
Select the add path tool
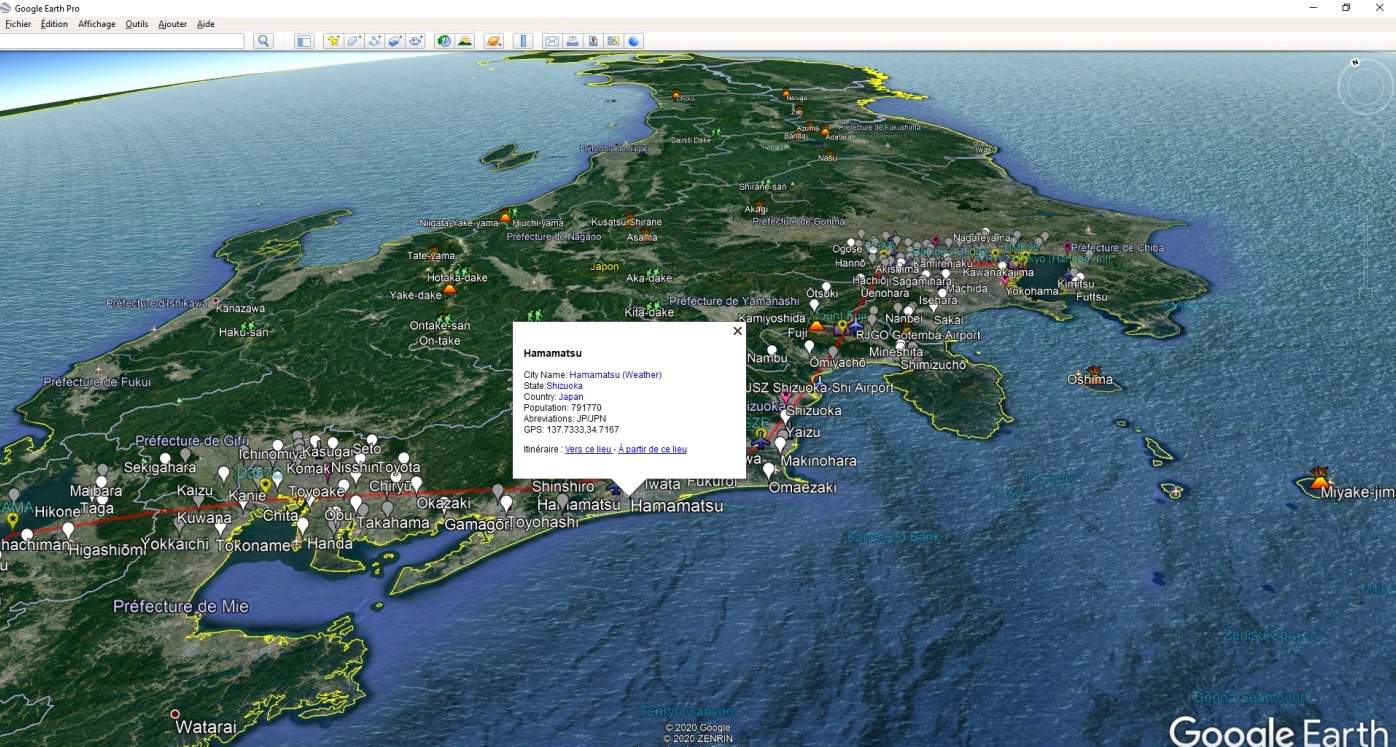coord(375,41)
